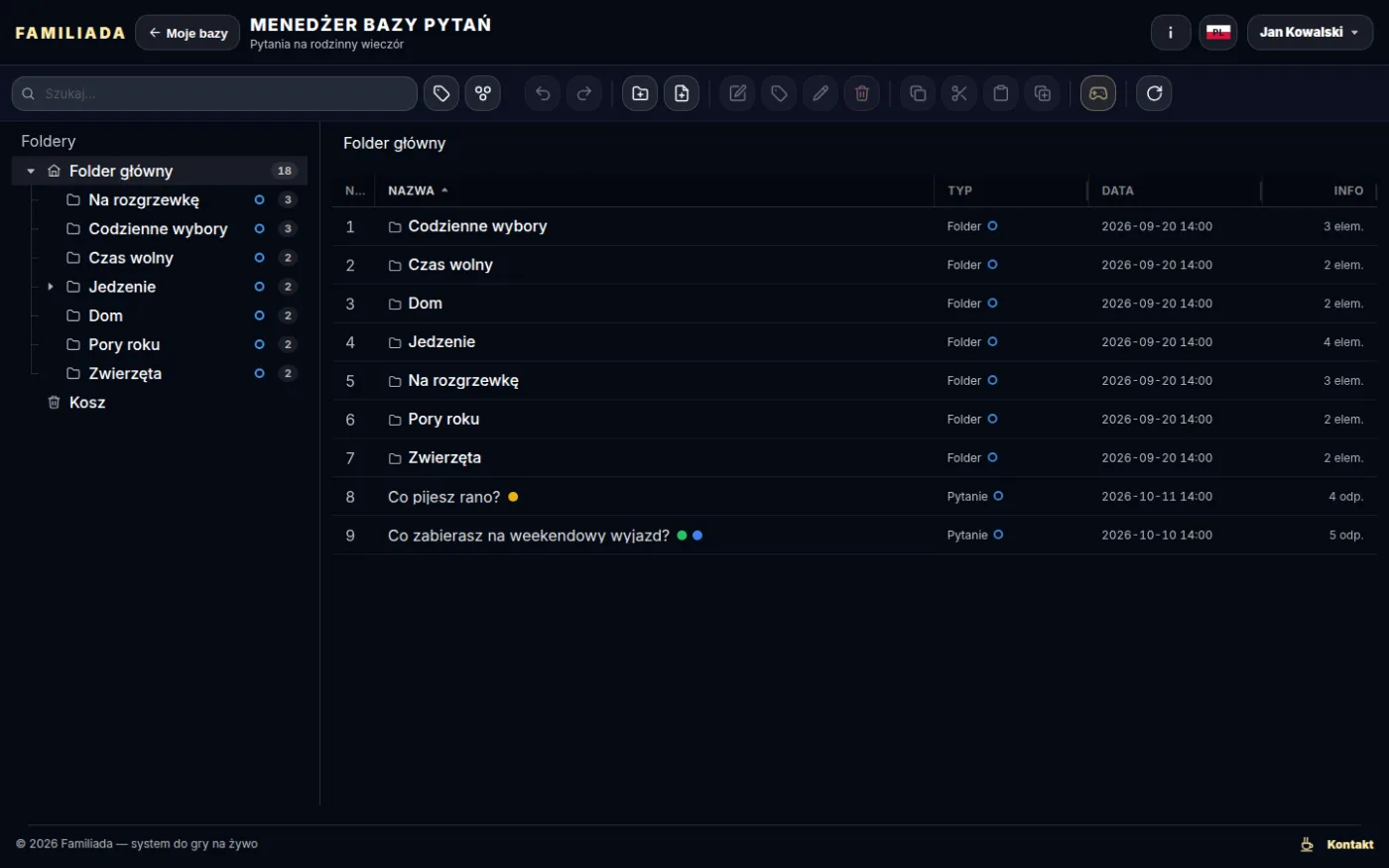Click the dimmed tag icon in toolbar

(x=779, y=93)
